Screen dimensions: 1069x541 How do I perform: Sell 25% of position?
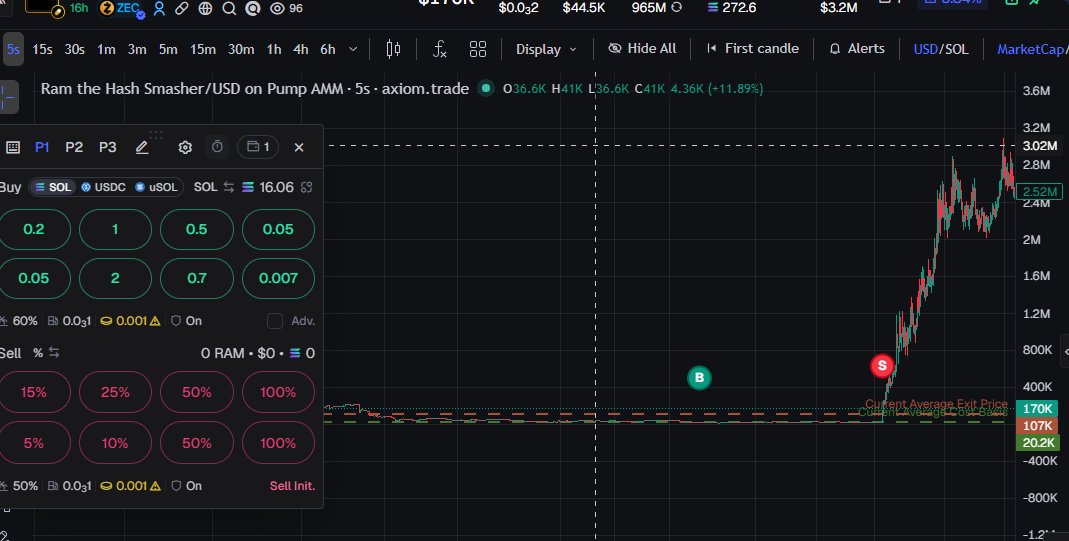point(115,392)
